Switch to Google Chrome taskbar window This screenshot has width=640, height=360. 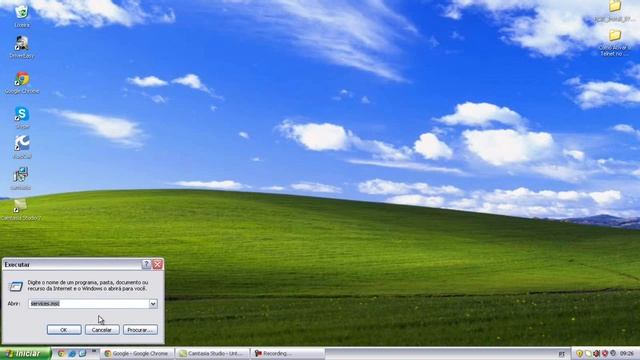(x=138, y=353)
